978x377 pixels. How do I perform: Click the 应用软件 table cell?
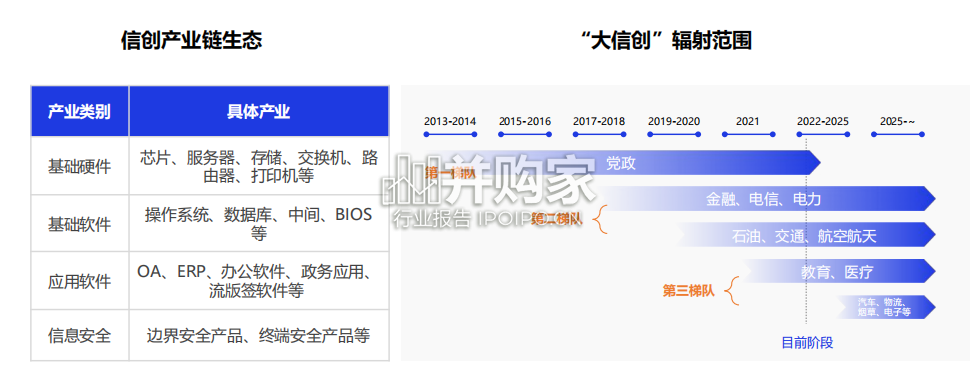(80, 281)
